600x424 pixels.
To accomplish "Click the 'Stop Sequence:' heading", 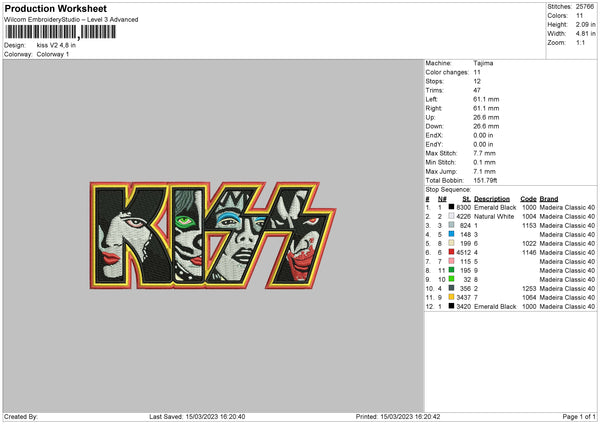I will (x=448, y=189).
